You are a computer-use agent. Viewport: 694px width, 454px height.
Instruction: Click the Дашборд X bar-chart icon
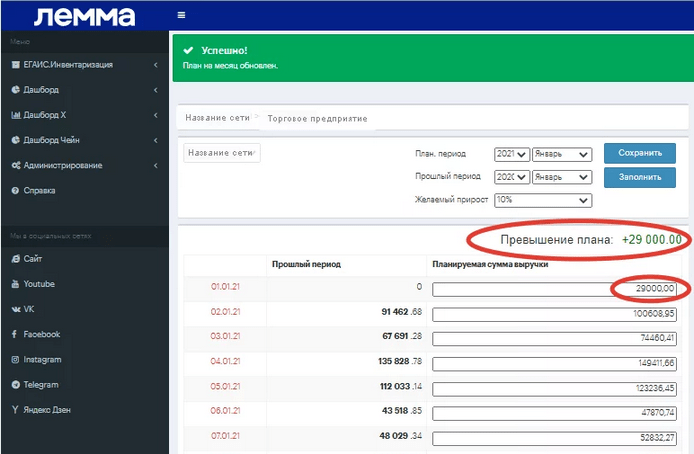[x=15, y=115]
